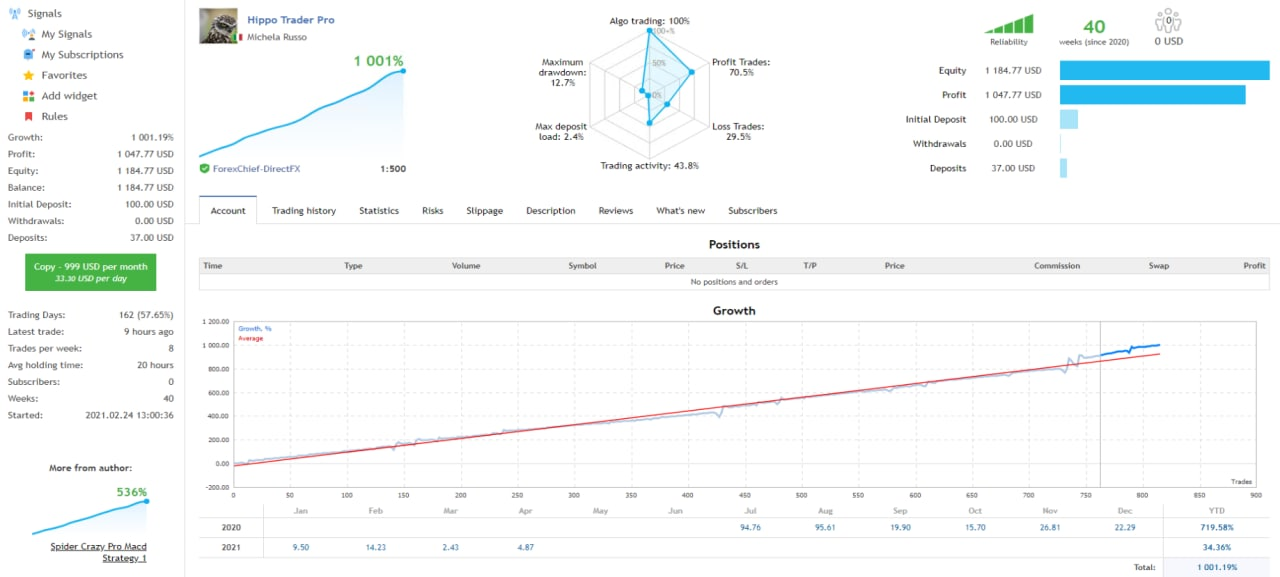Open Spider Crazy Pro Macd Strategy link
The image size is (1280, 577).
click(x=98, y=552)
